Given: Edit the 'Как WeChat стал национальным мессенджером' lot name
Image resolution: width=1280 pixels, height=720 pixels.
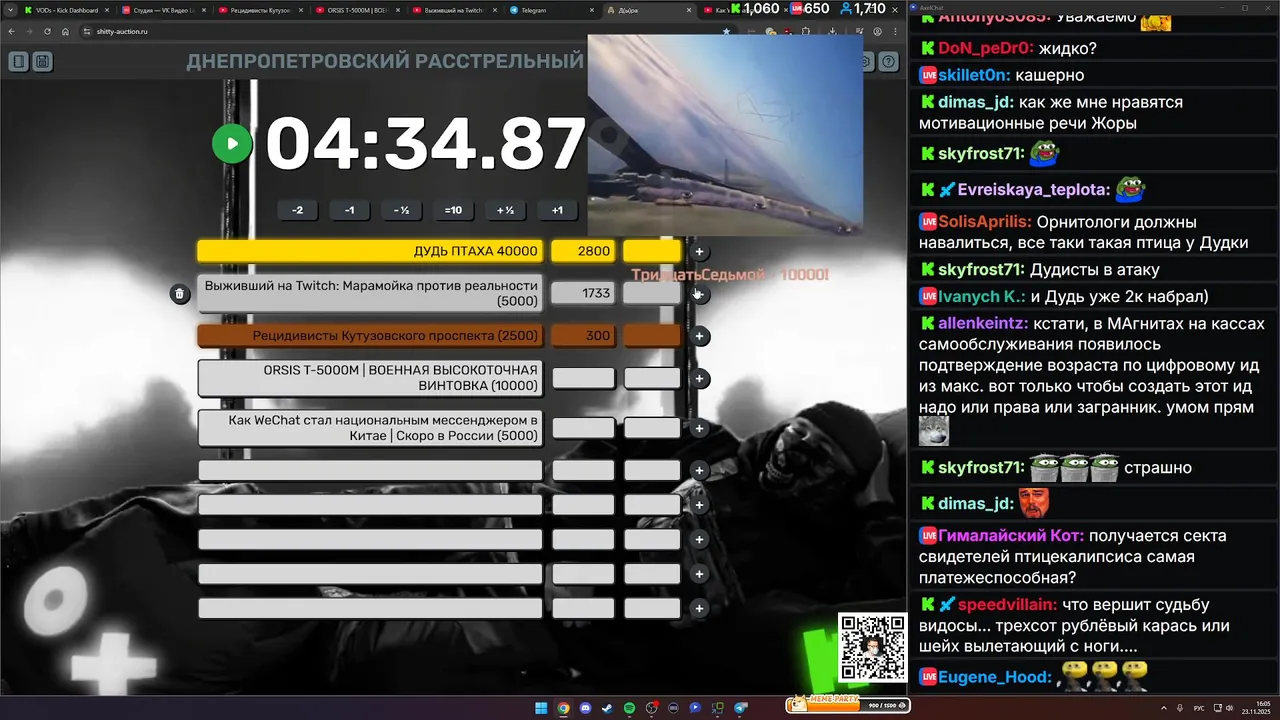Looking at the screenshot, I should (x=370, y=428).
